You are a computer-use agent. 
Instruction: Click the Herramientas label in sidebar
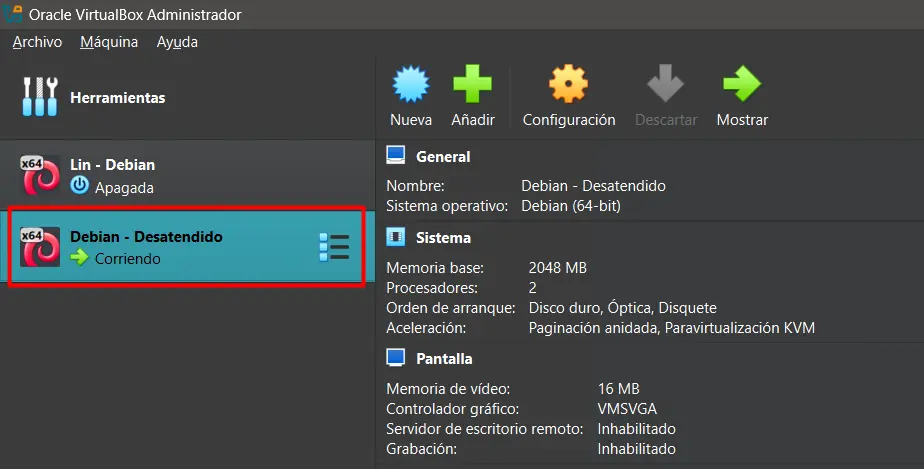[117, 98]
